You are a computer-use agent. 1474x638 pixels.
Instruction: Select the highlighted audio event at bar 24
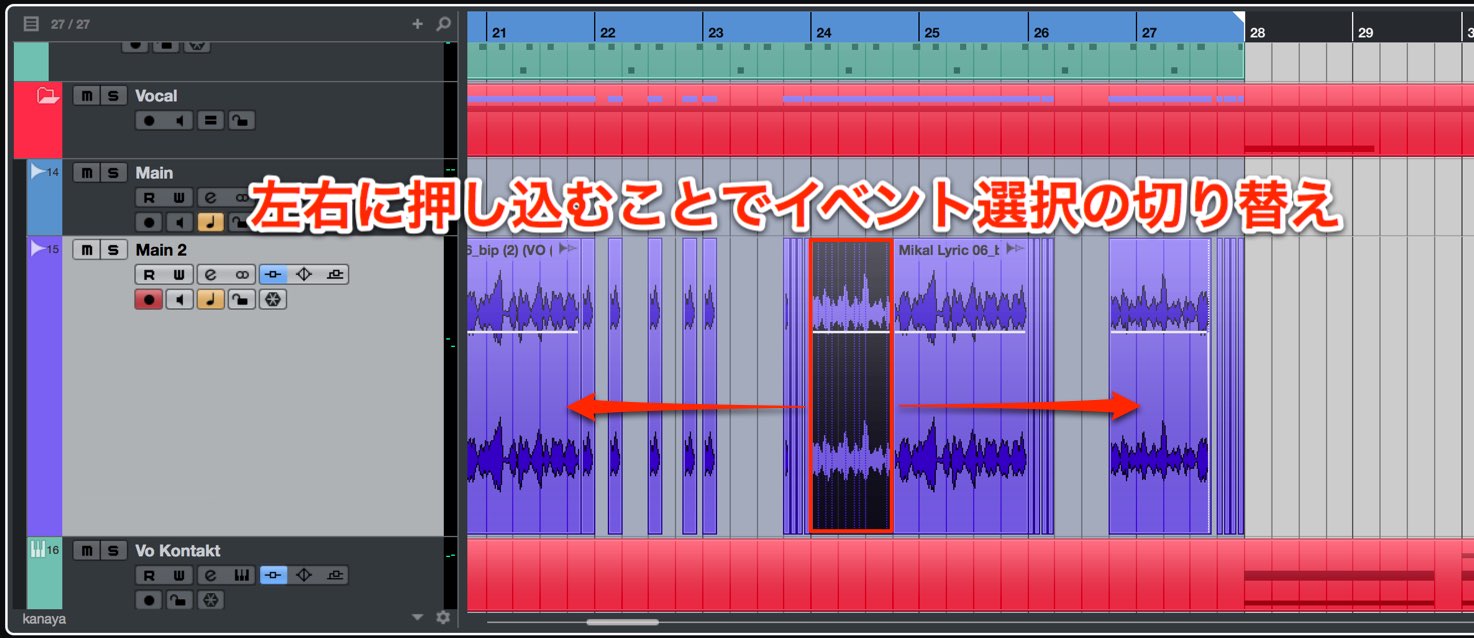[850, 385]
